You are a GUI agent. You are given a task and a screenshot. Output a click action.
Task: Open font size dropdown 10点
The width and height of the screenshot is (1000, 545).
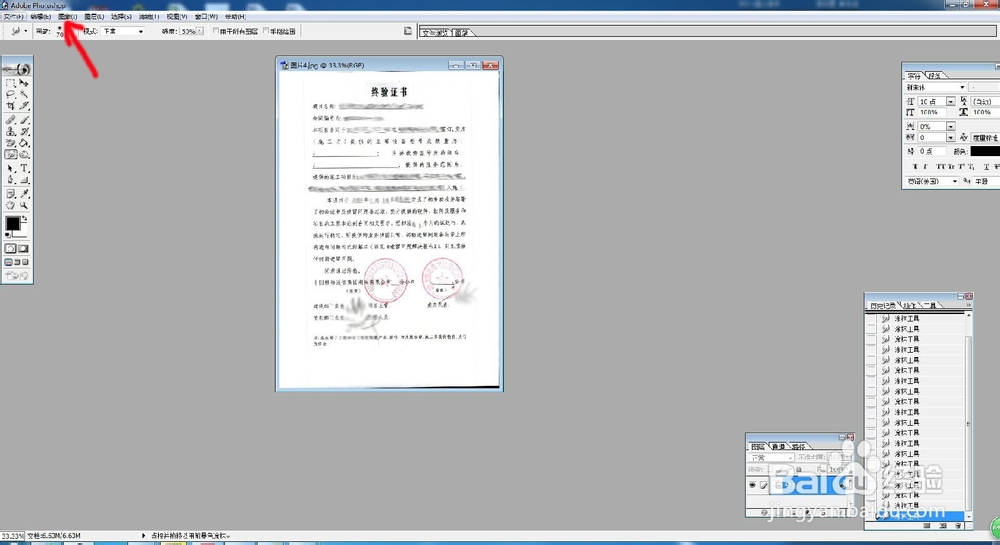pyautogui.click(x=950, y=101)
